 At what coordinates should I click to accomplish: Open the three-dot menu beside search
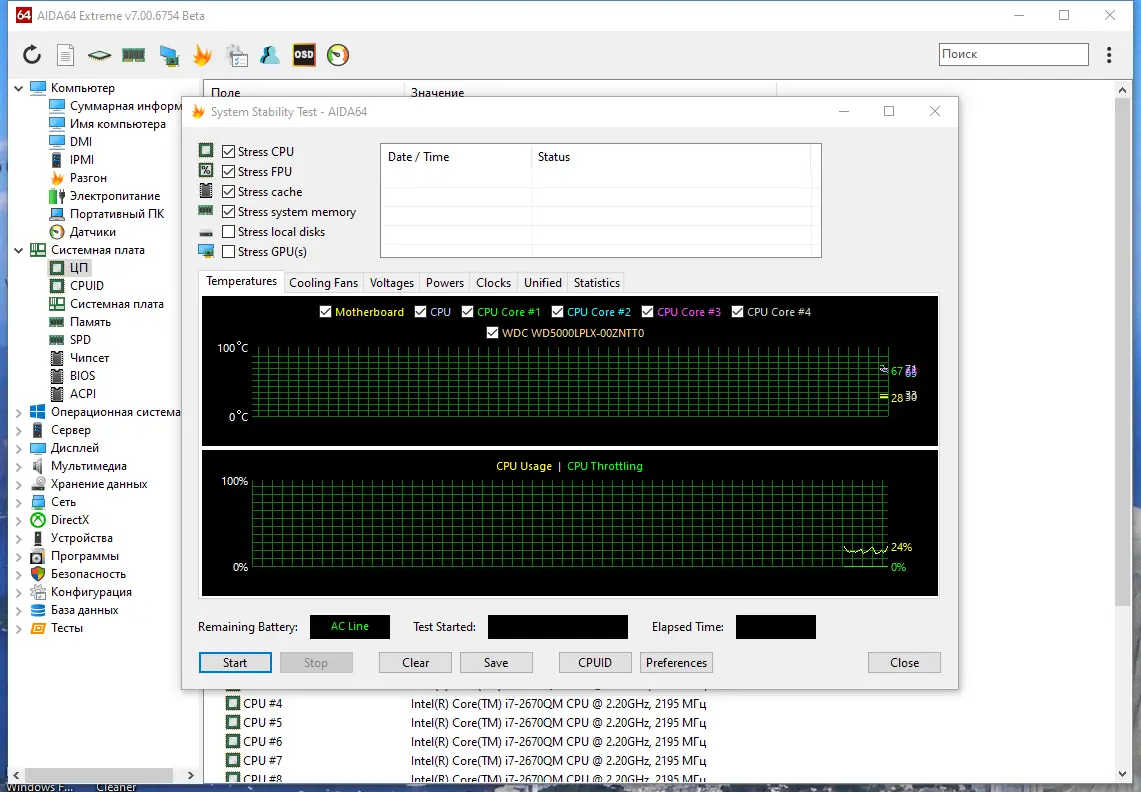pos(1109,55)
